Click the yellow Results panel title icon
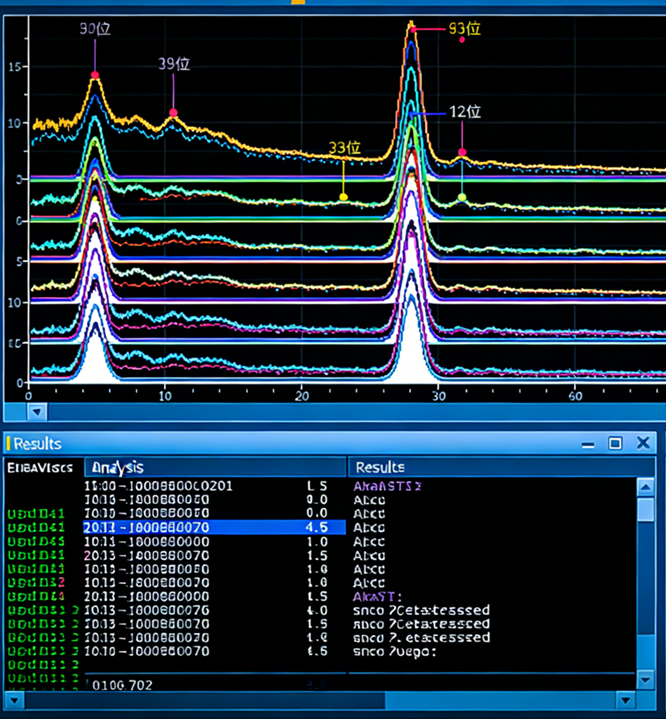This screenshot has width=666, height=719. [x=9, y=443]
